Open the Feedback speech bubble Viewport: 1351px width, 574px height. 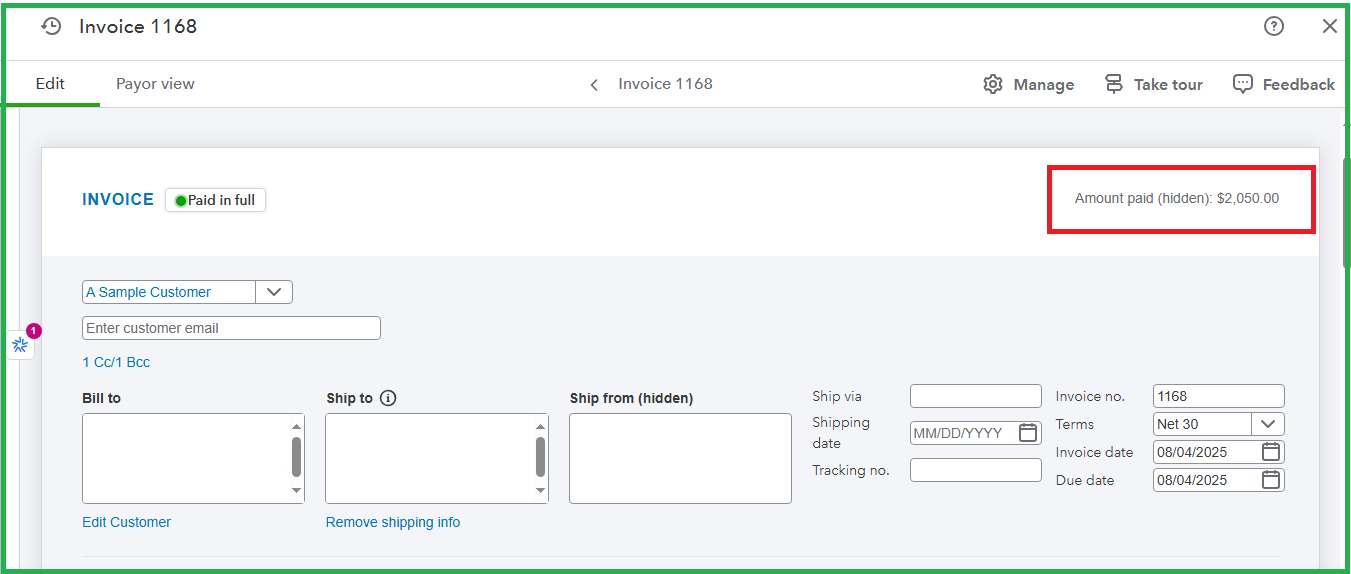(x=1242, y=84)
